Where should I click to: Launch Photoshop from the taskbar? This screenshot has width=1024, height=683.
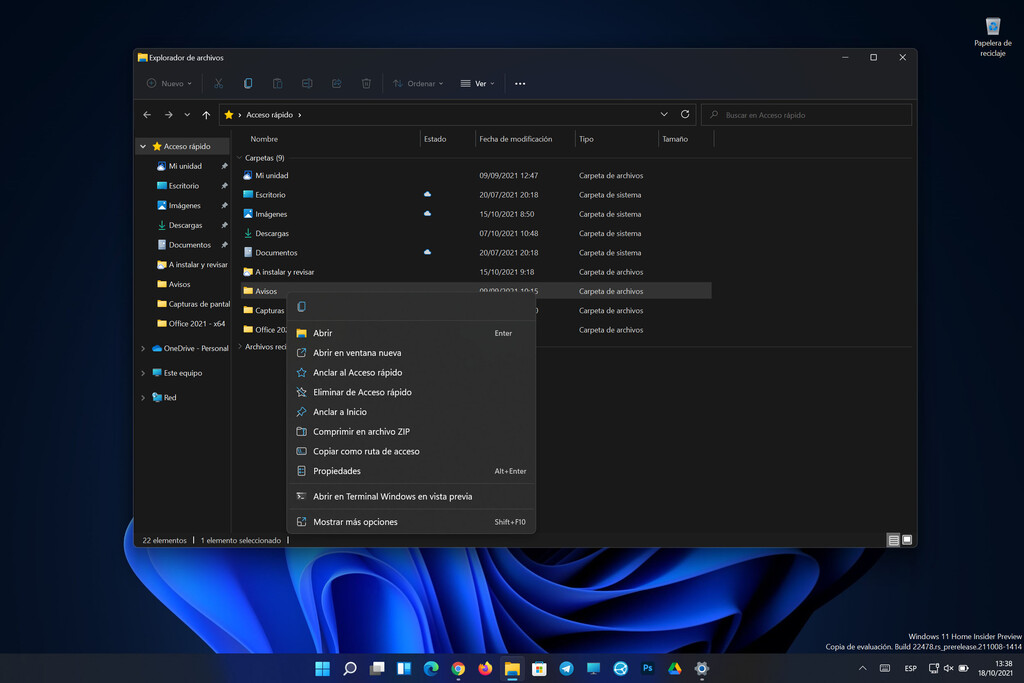648,669
